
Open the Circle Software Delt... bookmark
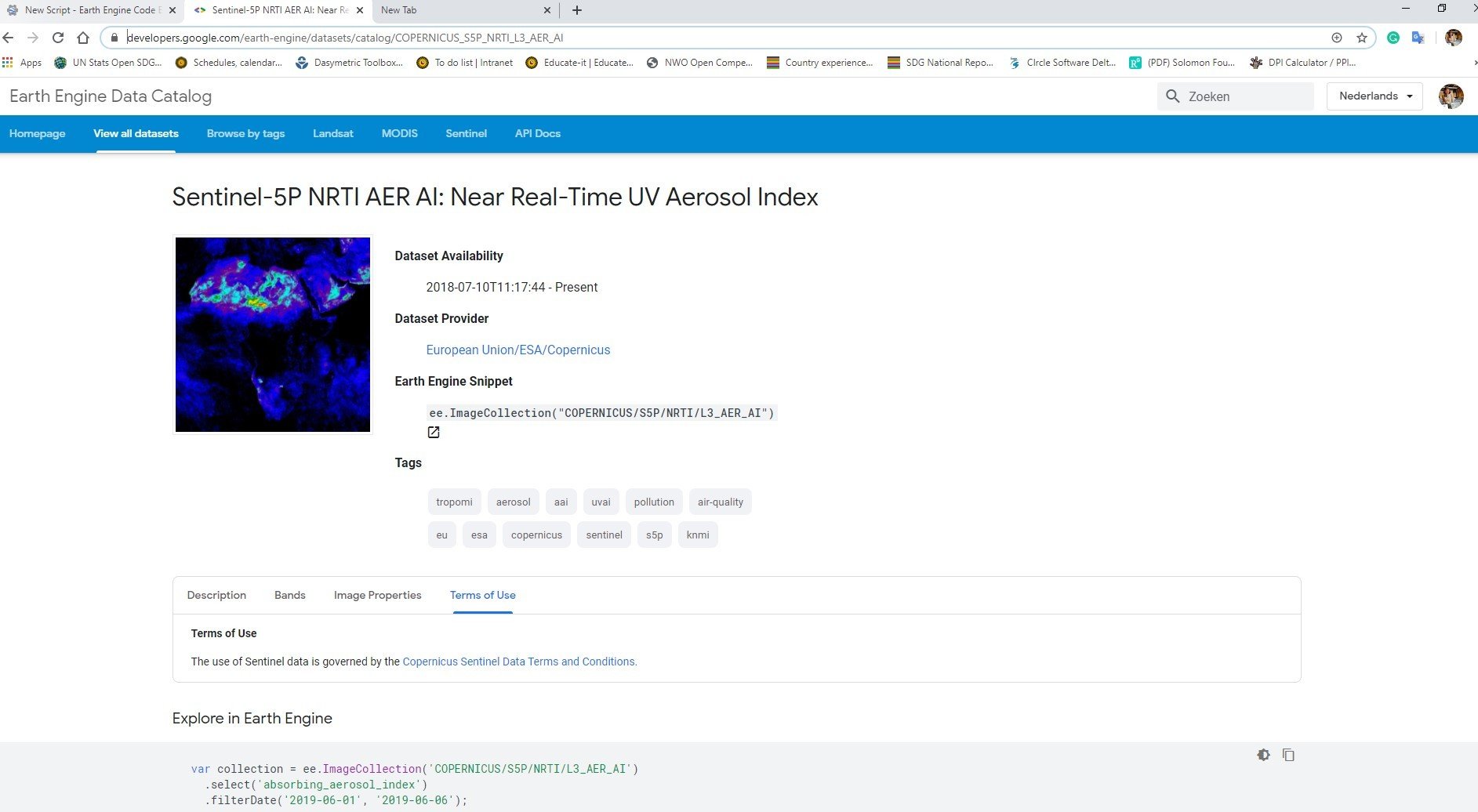1062,63
